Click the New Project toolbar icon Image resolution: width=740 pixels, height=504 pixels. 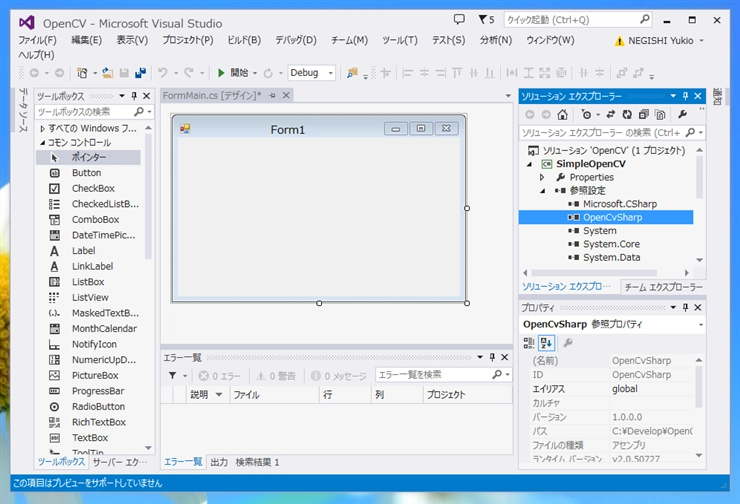click(x=82, y=73)
